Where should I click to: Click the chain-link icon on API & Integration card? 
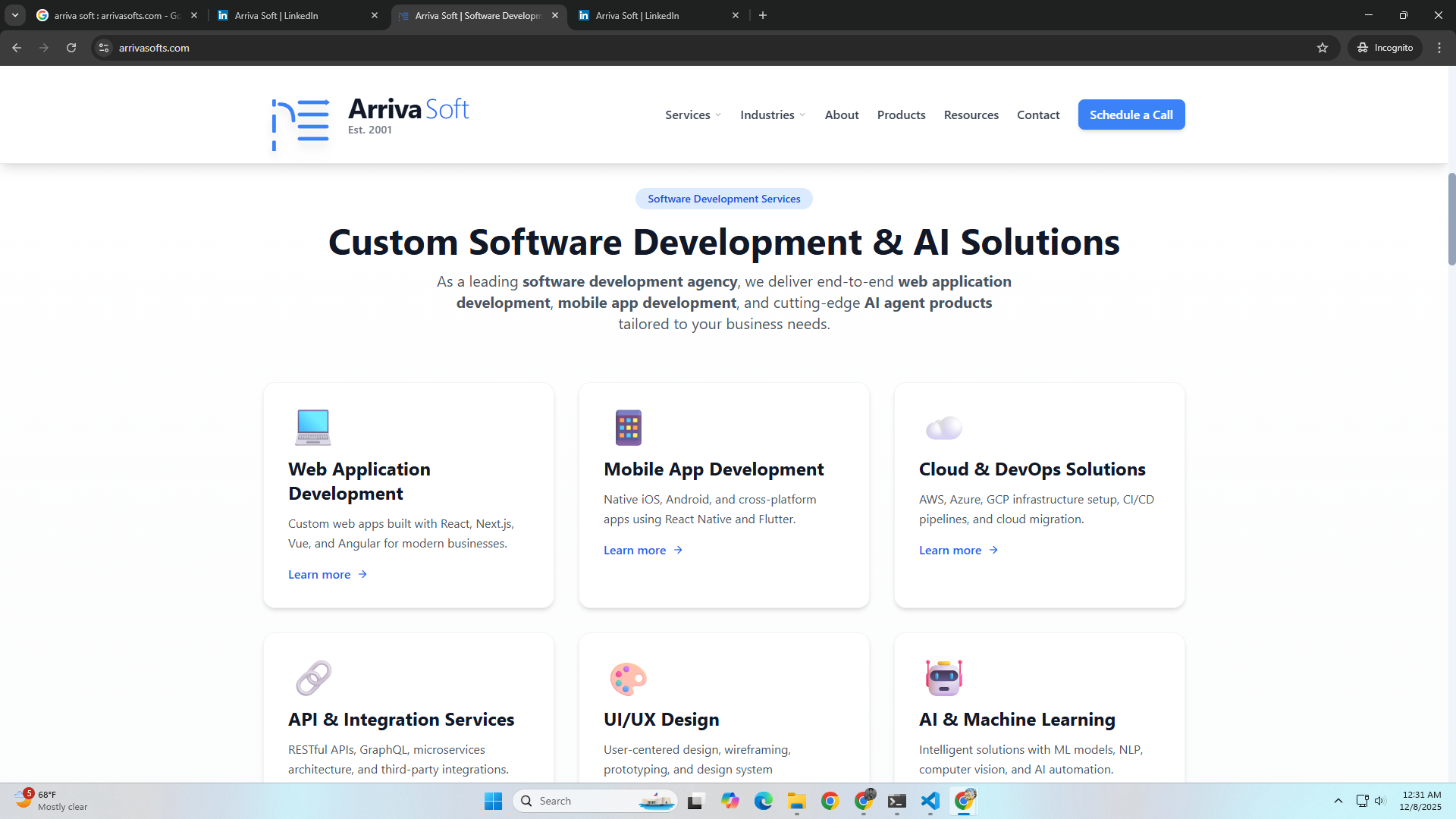click(x=312, y=677)
